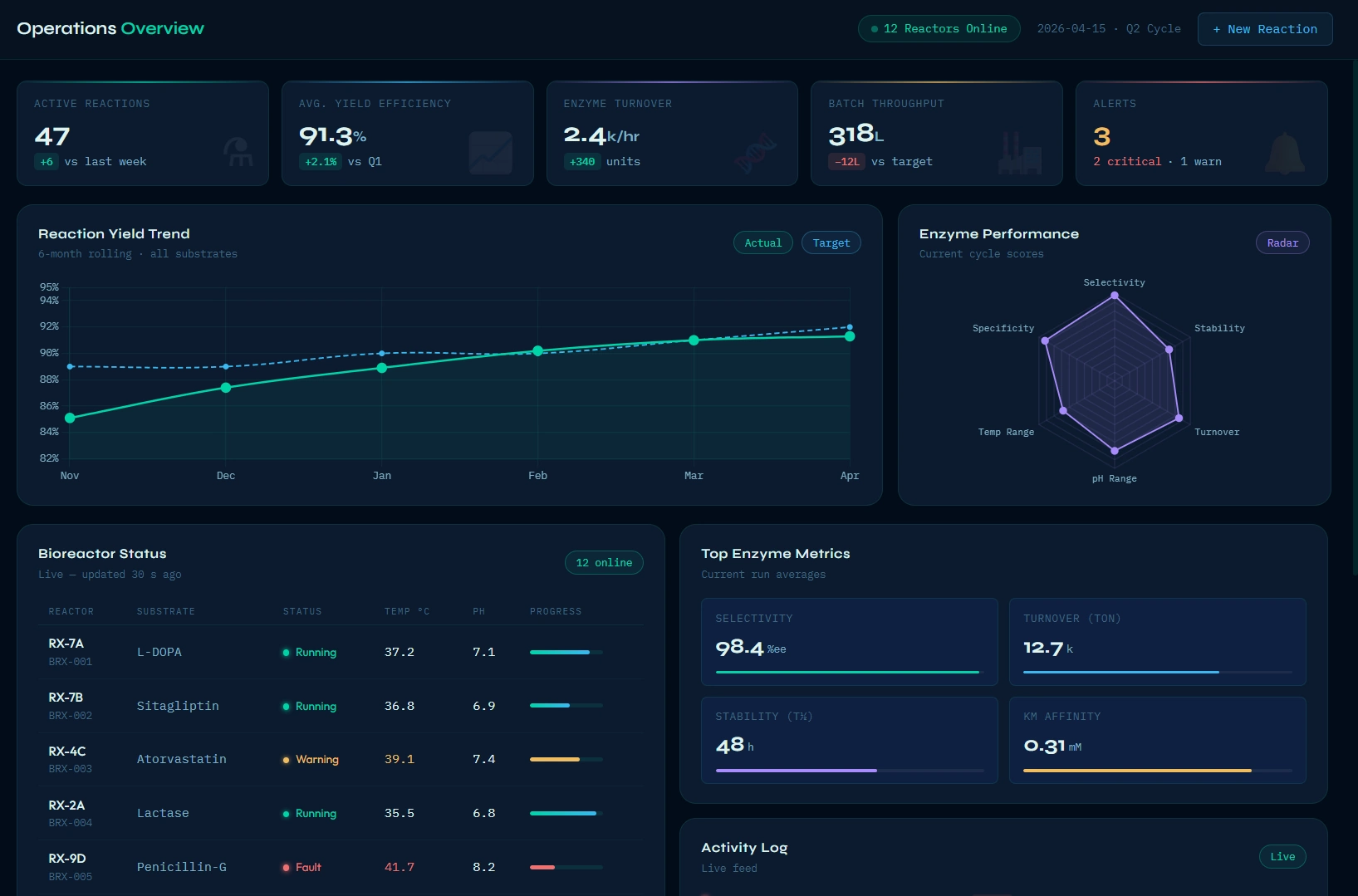Image resolution: width=1358 pixels, height=896 pixels.
Task: Select the Actual tab on the yield chart
Action: tap(762, 242)
